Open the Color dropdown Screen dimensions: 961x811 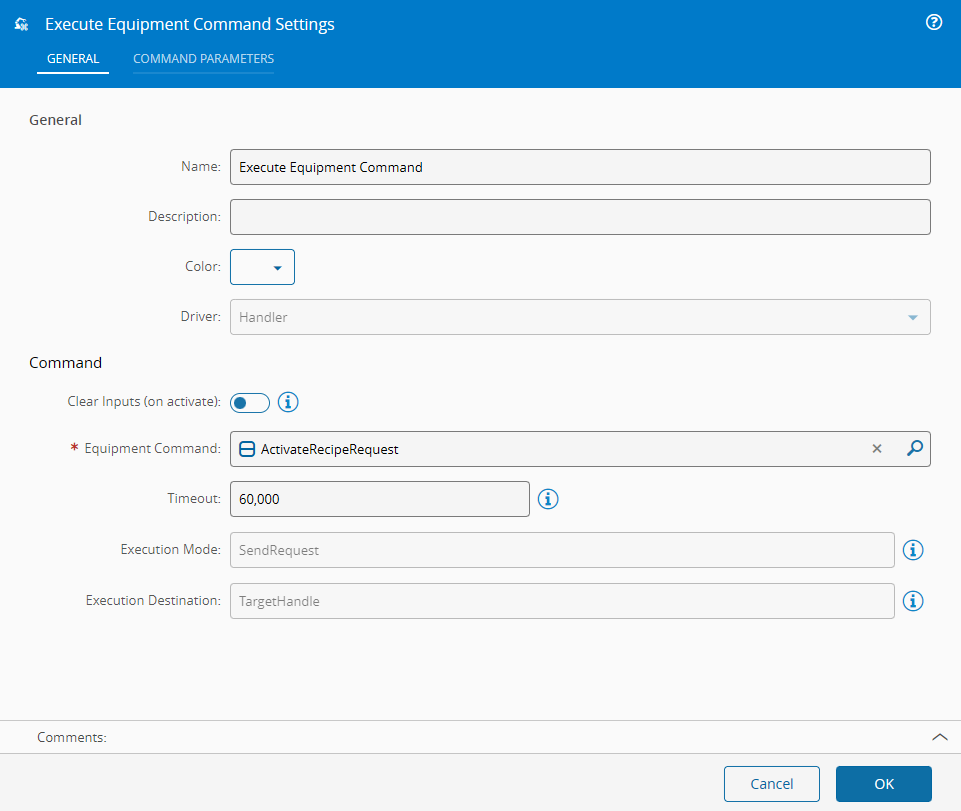pos(278,267)
